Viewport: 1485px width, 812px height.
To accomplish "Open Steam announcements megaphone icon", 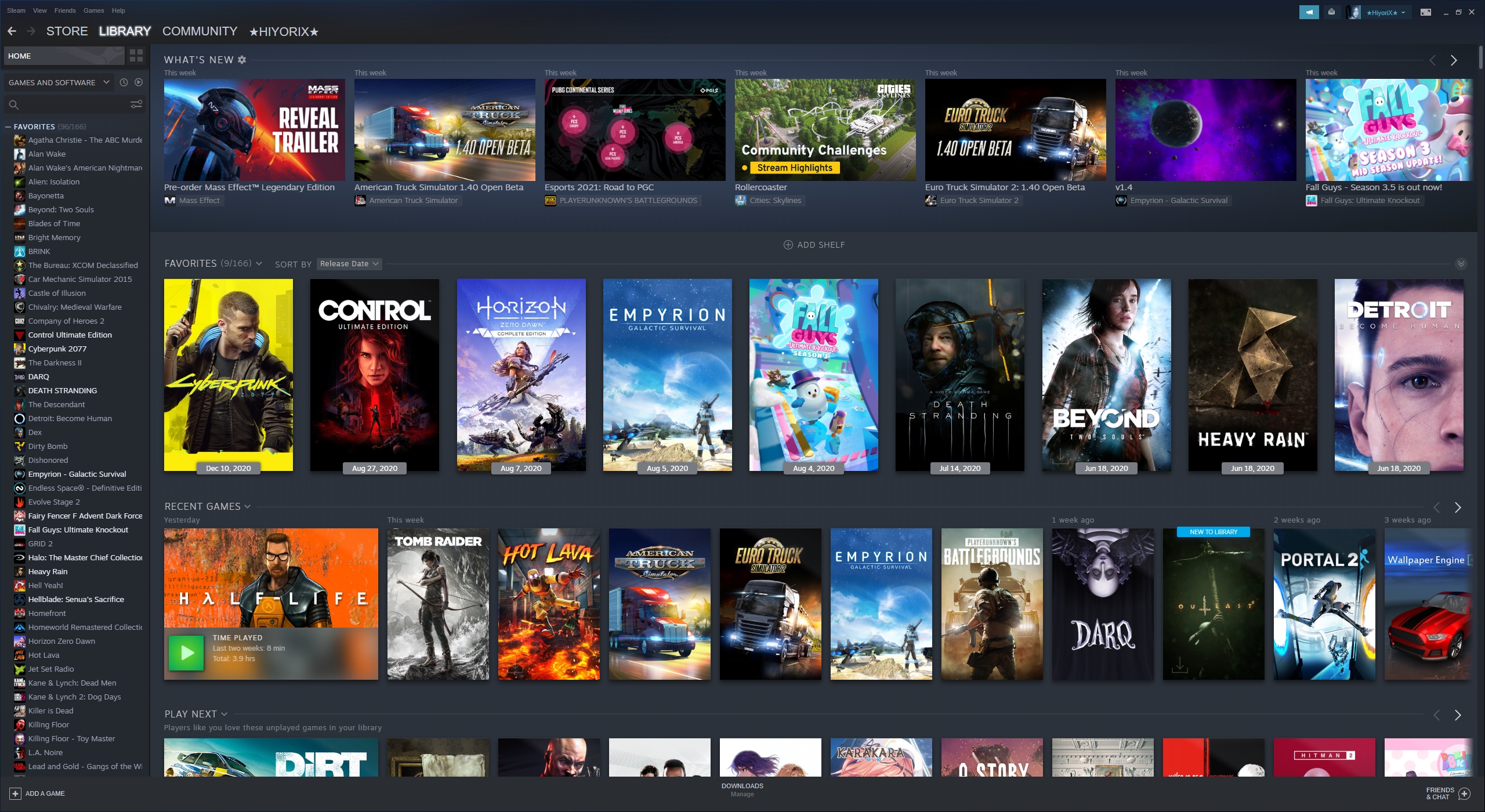I will tap(1309, 12).
